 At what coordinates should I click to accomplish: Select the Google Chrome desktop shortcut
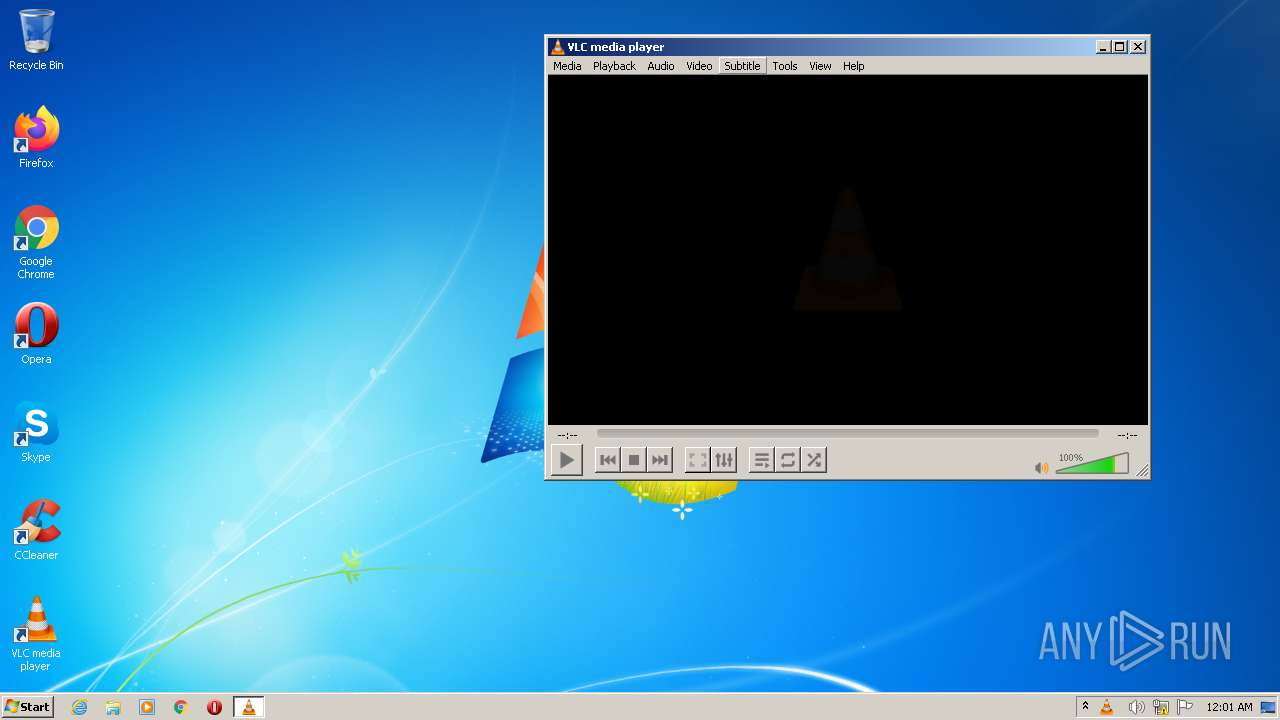pos(36,242)
